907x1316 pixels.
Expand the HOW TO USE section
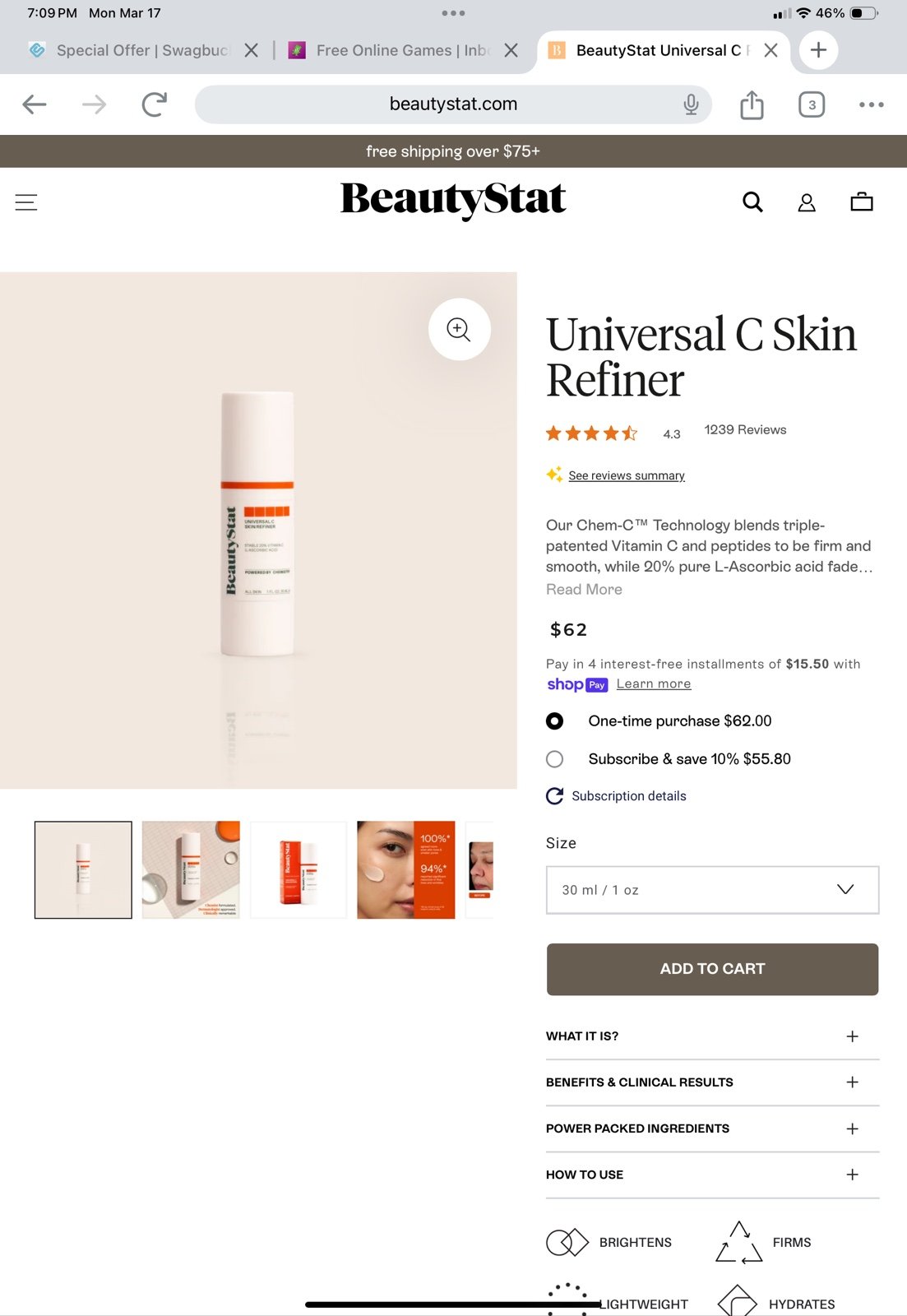point(713,1175)
